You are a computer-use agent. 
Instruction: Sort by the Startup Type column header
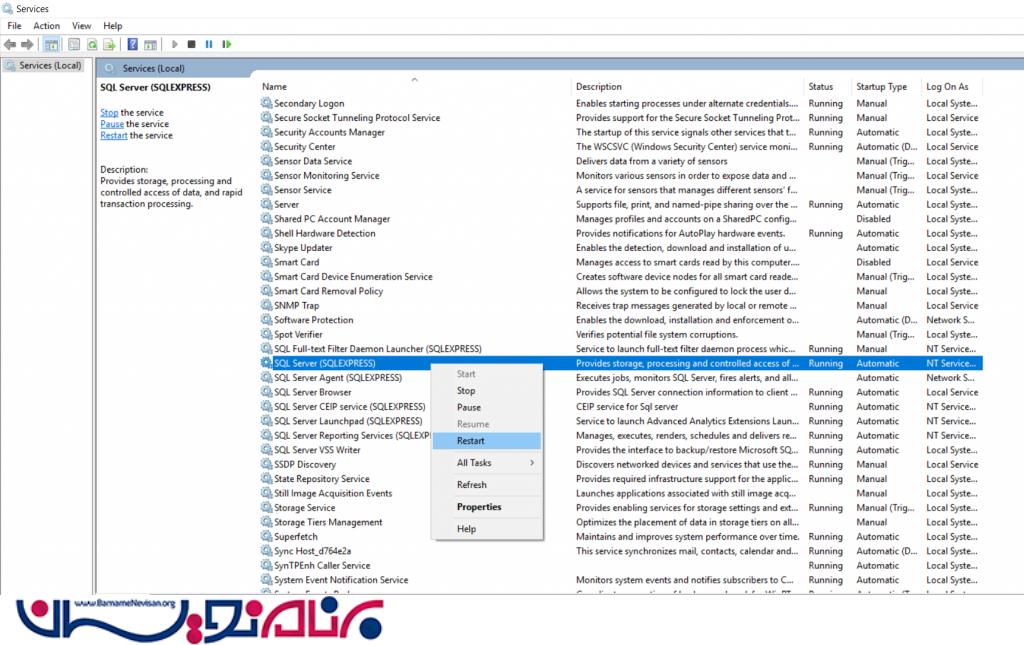(887, 86)
